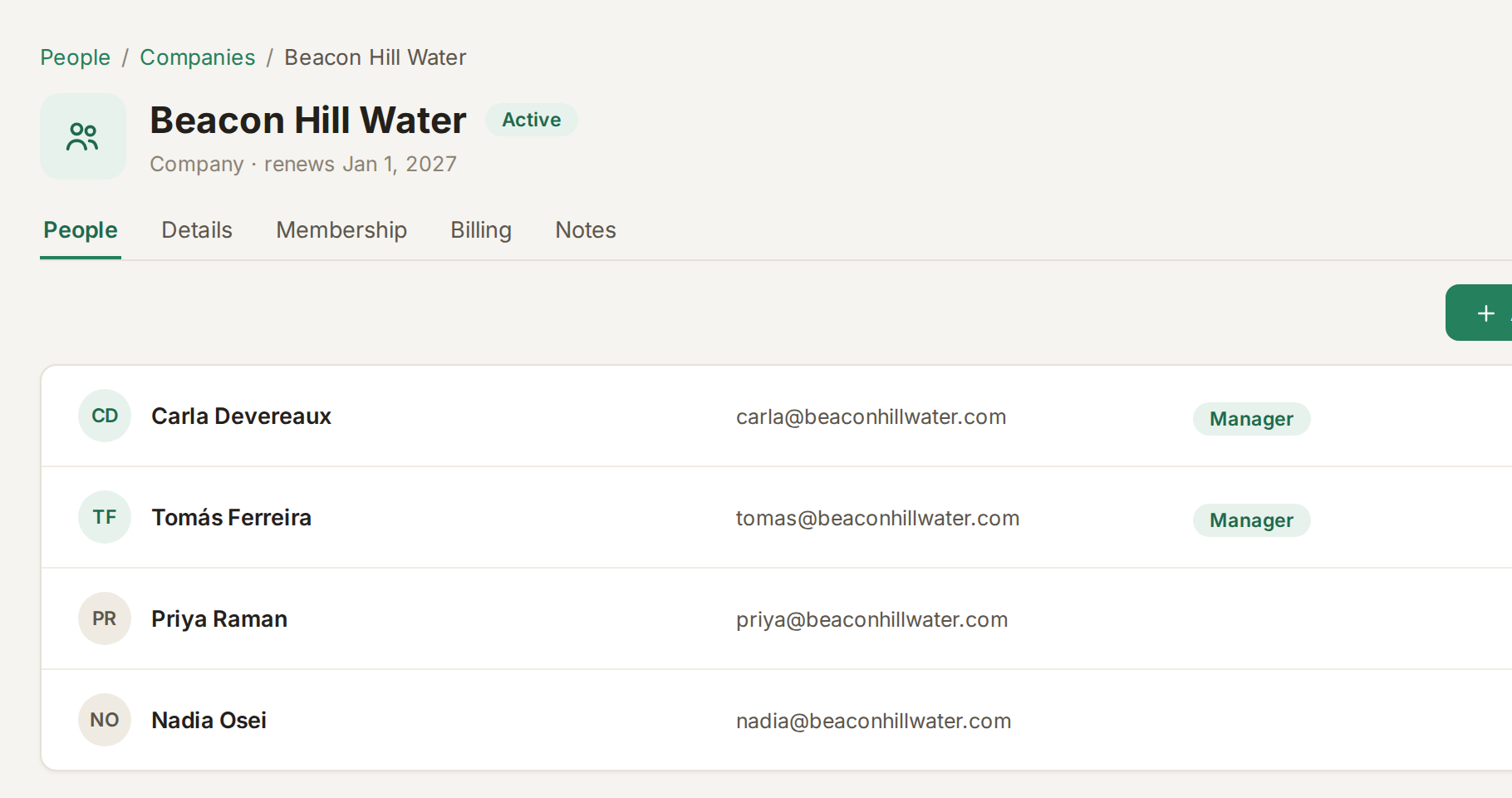The width and height of the screenshot is (1512, 798).
Task: Click the email carla@beaconhillwater.com
Action: (x=871, y=416)
